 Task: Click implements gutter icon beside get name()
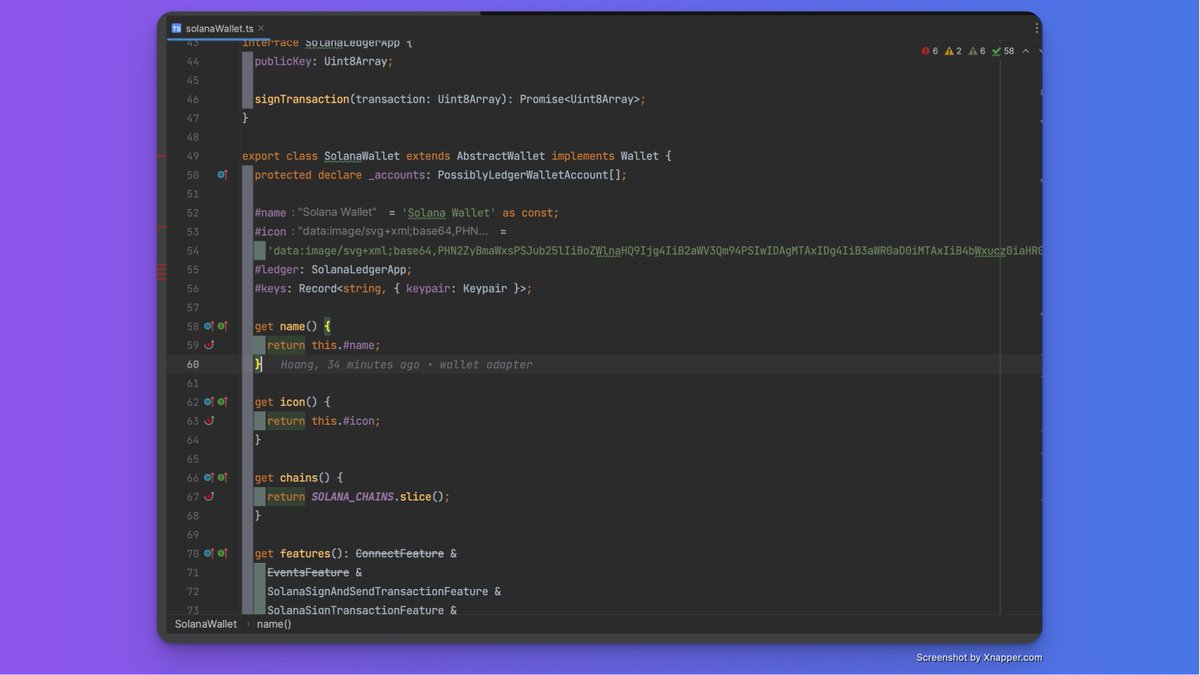(x=221, y=326)
